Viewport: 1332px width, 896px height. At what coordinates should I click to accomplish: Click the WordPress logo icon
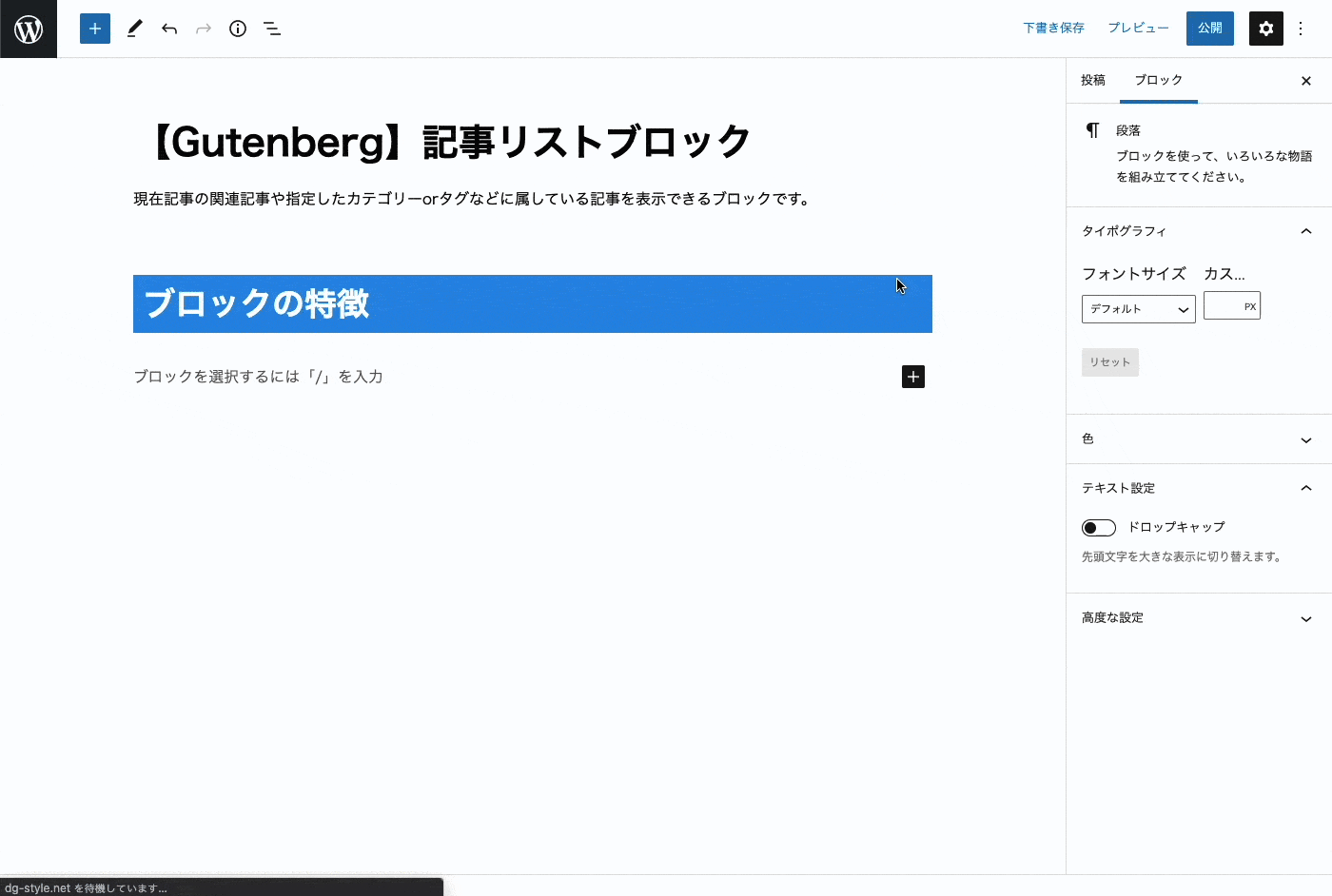coord(29,29)
